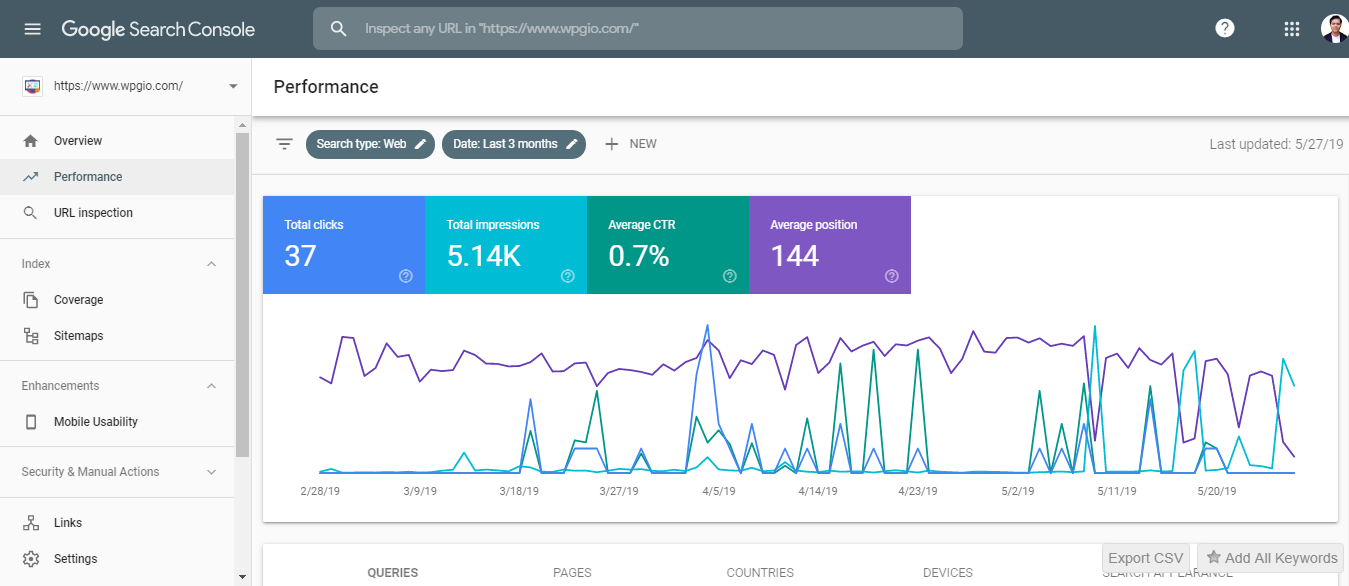Click the plus icon beside NEW
This screenshot has height=586, width=1349.
coord(612,144)
